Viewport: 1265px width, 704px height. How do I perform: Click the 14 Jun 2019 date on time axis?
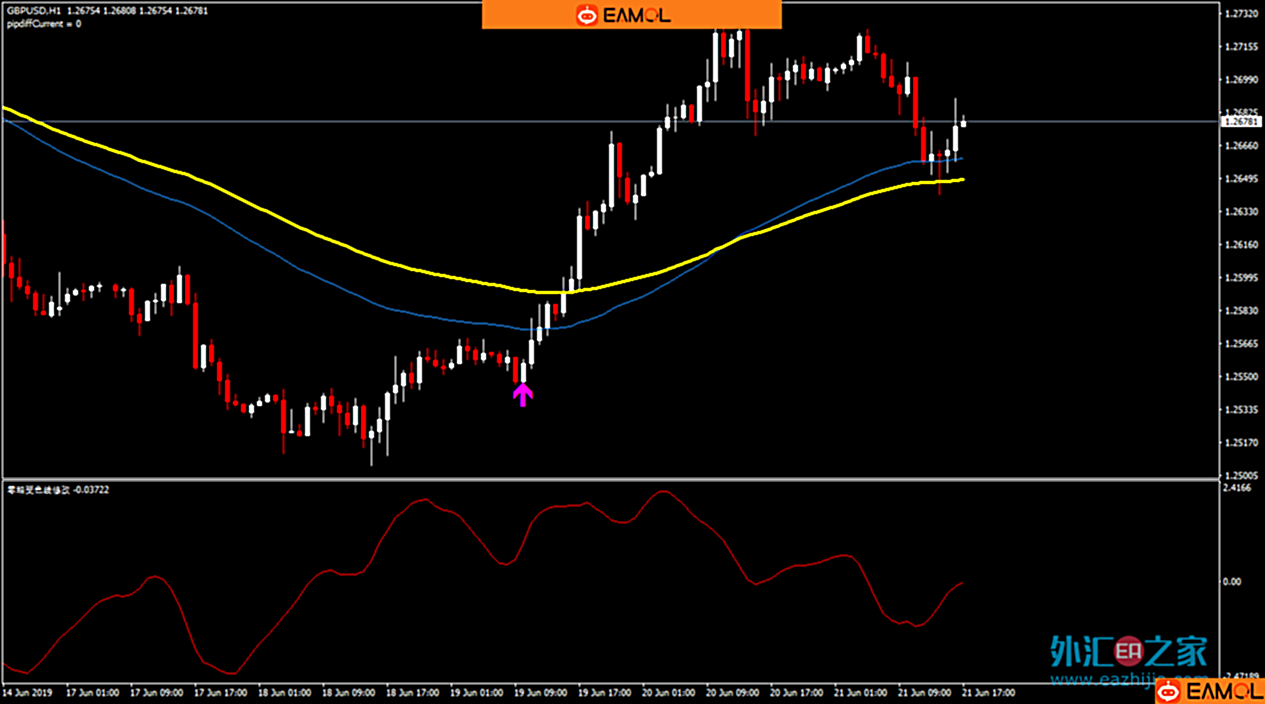(26, 692)
